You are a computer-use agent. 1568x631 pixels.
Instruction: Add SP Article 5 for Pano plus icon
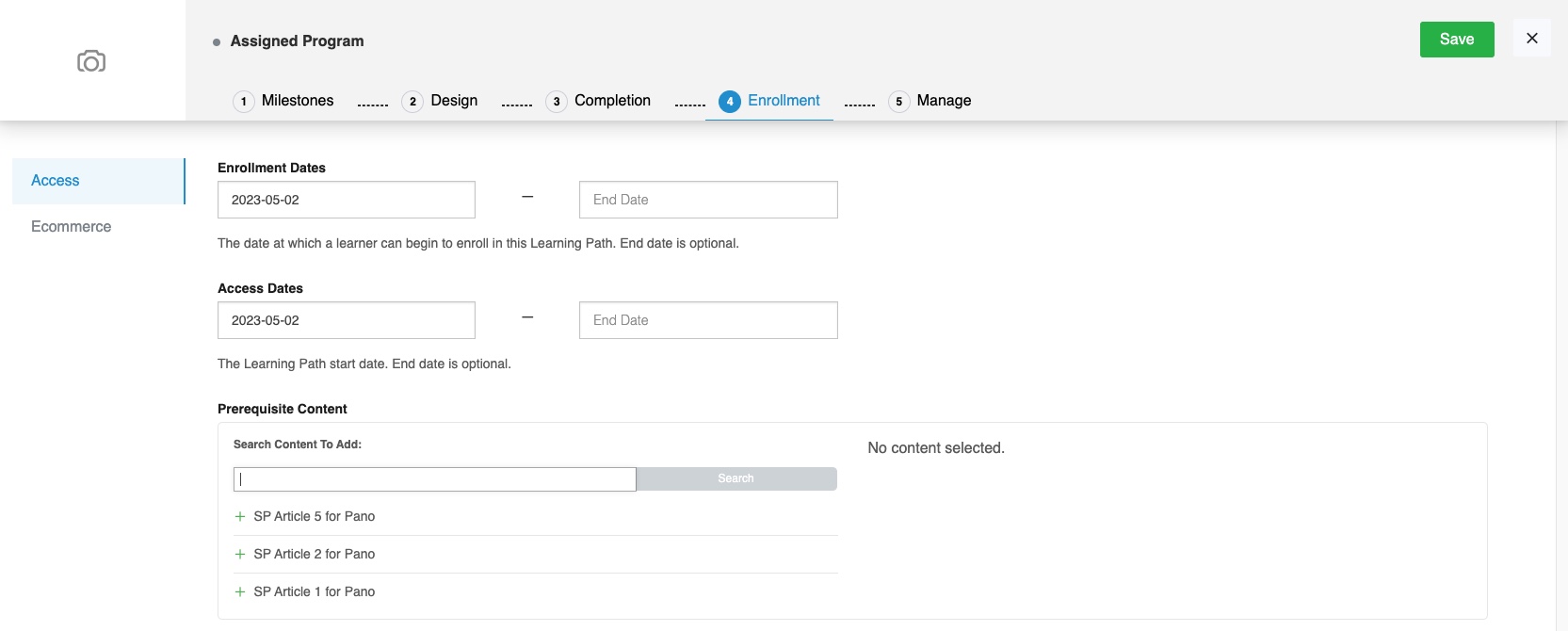[x=240, y=516]
